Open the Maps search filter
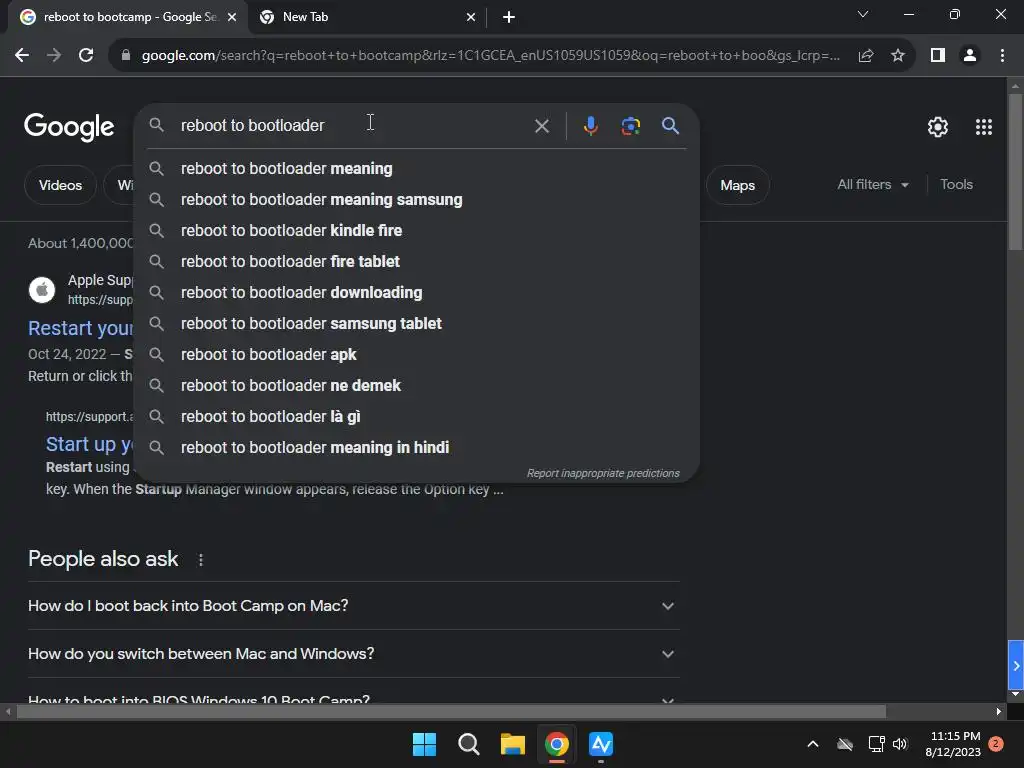The height and width of the screenshot is (768, 1024). (737, 185)
